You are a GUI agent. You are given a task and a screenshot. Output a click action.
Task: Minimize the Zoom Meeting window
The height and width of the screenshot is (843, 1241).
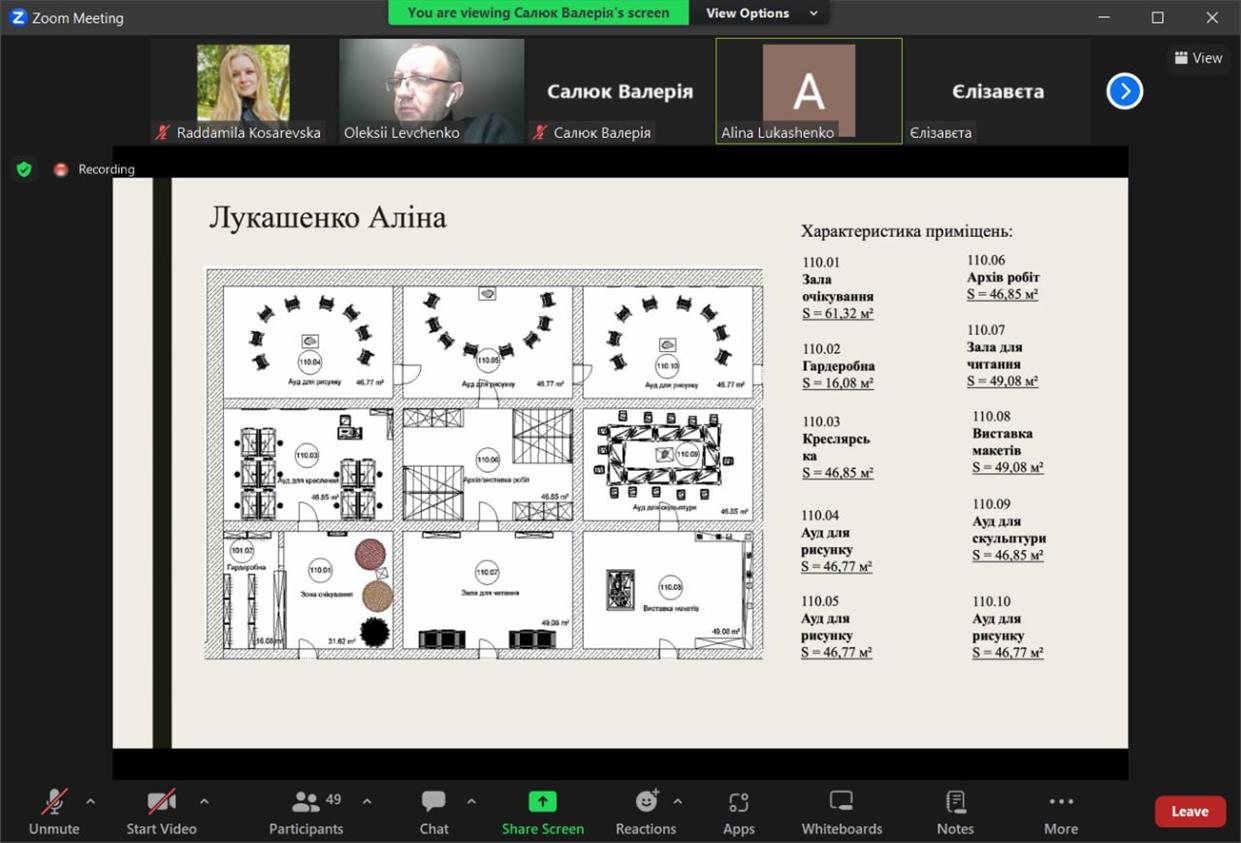pyautogui.click(x=1104, y=17)
